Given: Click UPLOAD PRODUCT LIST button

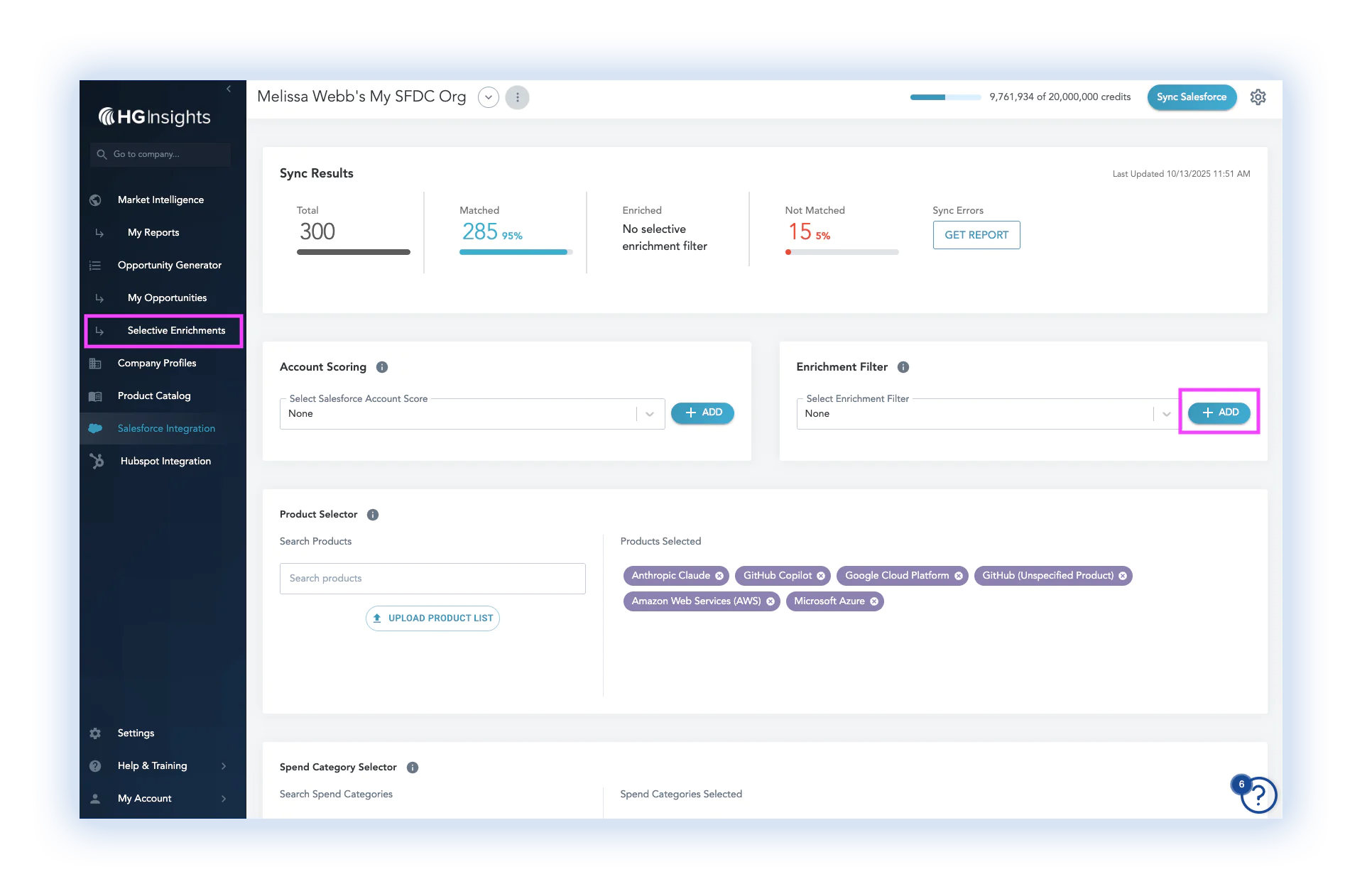Looking at the screenshot, I should [432, 618].
